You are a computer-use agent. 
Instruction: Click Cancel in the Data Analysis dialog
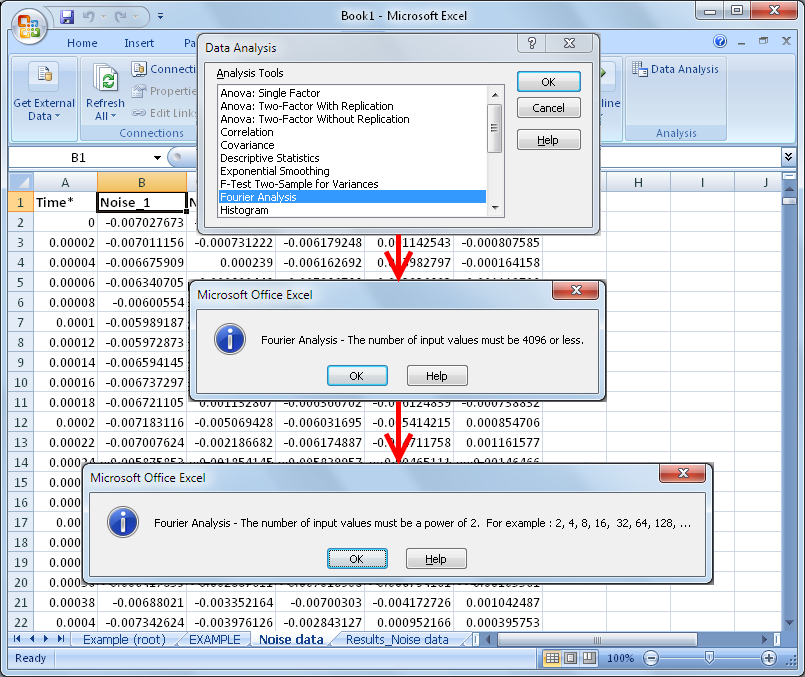point(548,108)
